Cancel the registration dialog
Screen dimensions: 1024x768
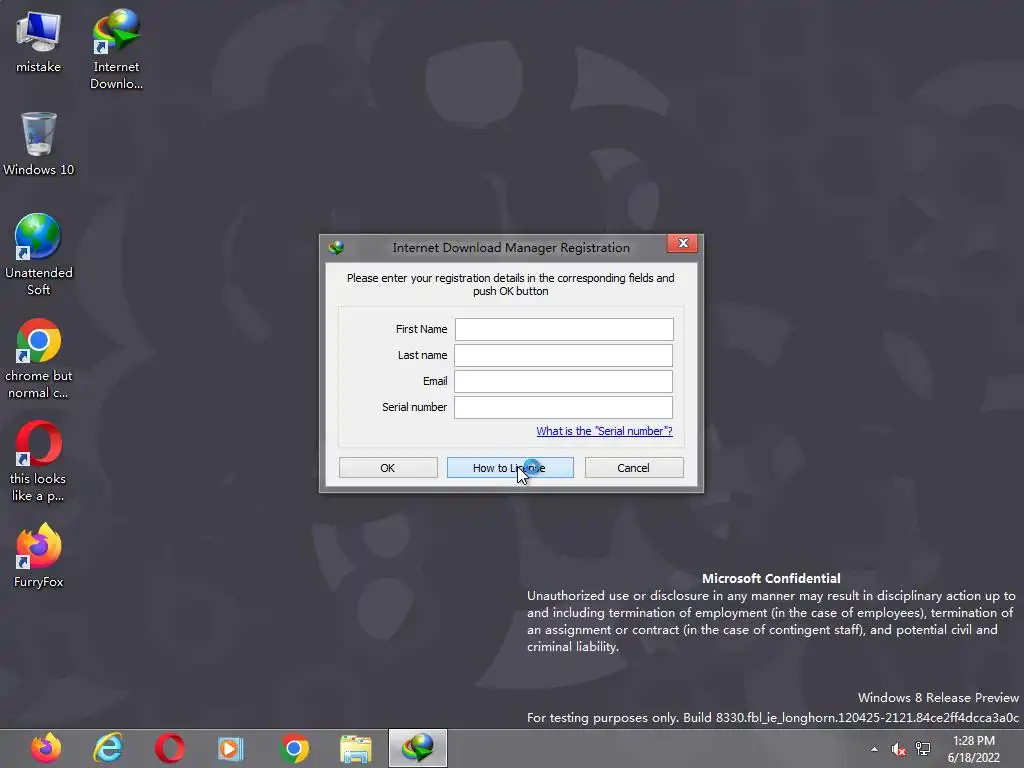coord(633,468)
